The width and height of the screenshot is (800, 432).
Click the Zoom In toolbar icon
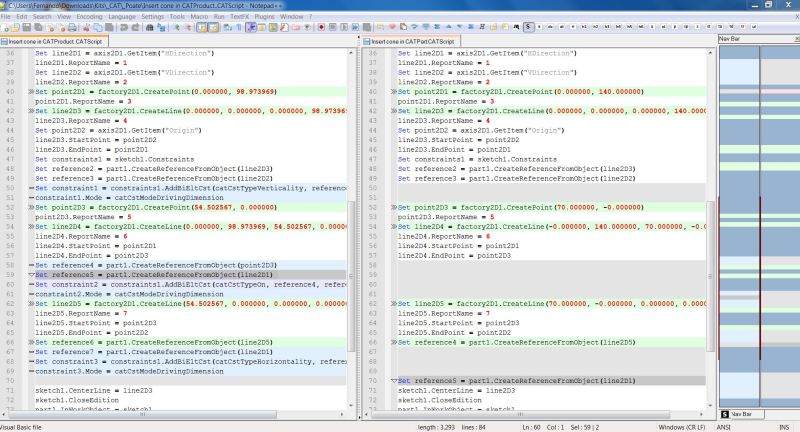(177, 27)
